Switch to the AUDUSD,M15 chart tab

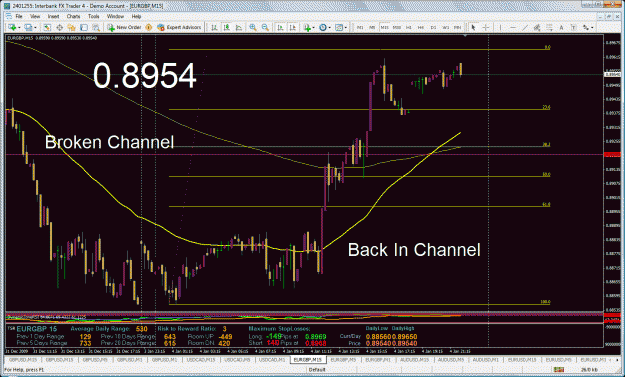pyautogui.click(x=415, y=359)
